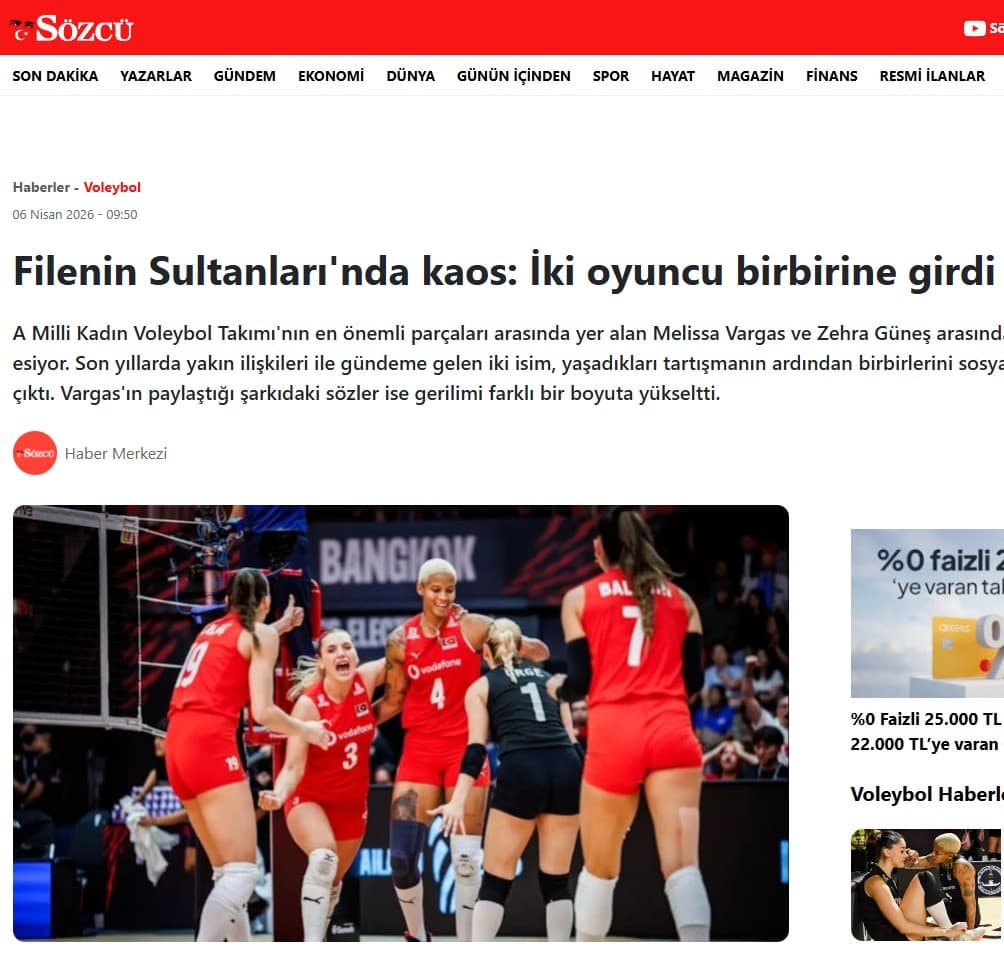Click the Haberler breadcrumb link

point(41,187)
